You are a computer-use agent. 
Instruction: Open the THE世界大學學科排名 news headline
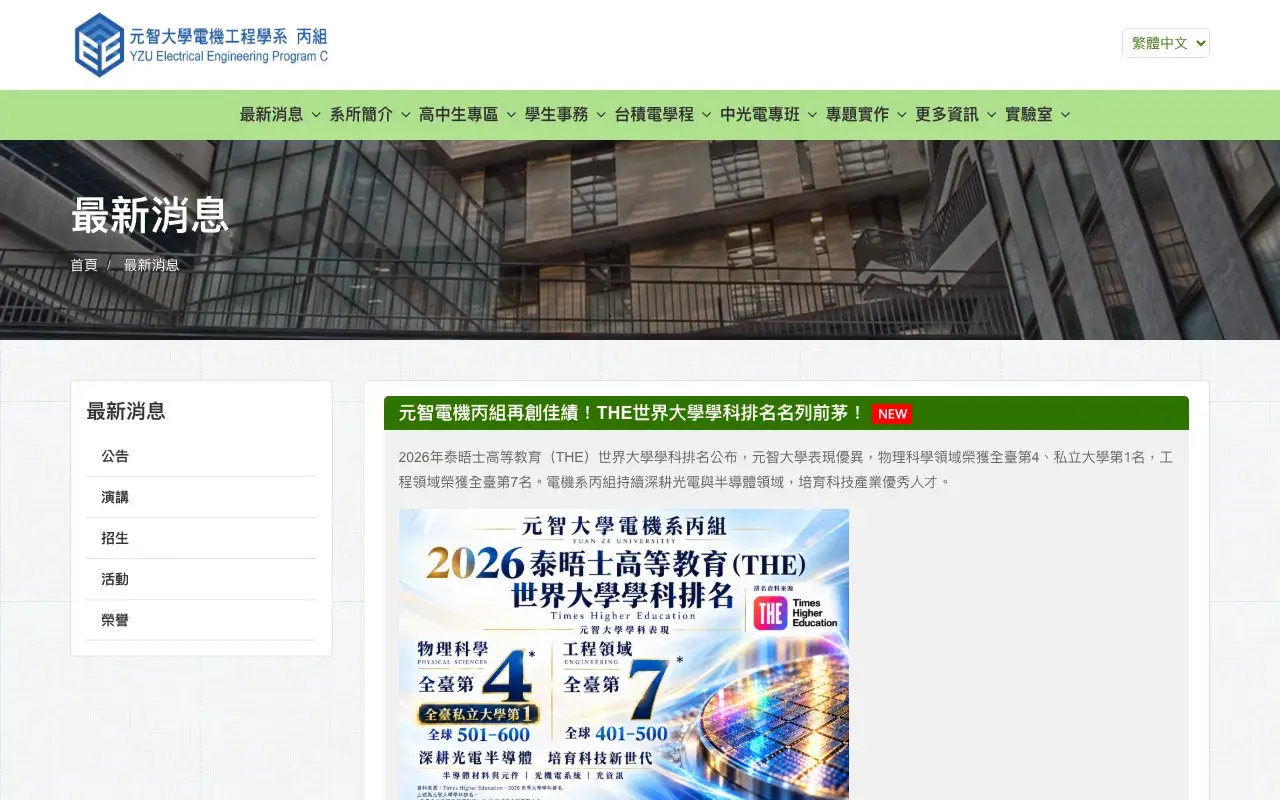631,413
